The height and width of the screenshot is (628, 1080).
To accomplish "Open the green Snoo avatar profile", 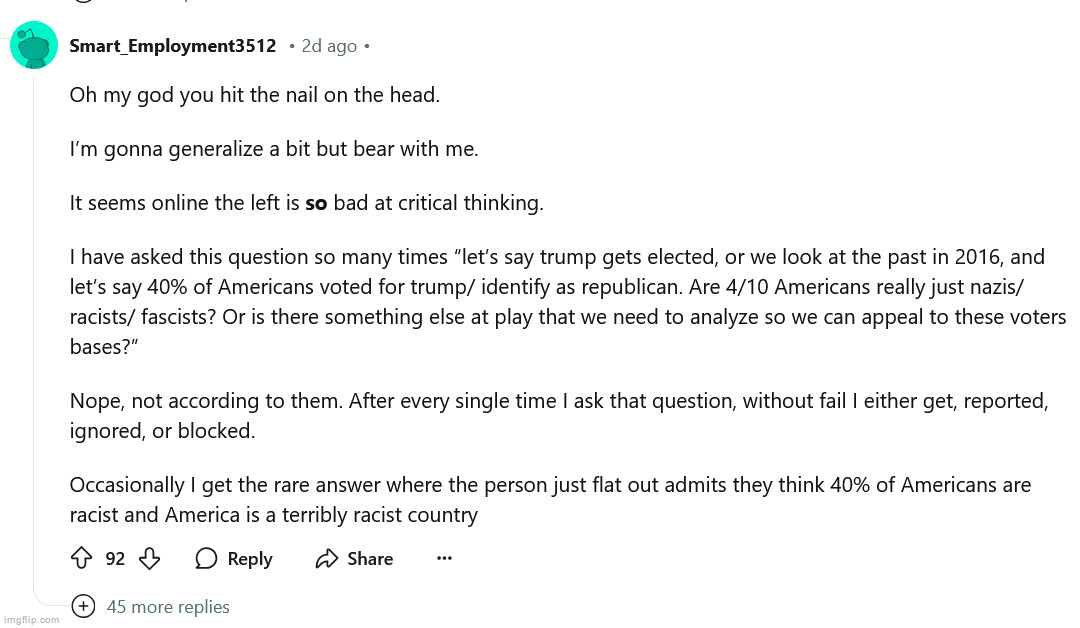I will point(34,45).
